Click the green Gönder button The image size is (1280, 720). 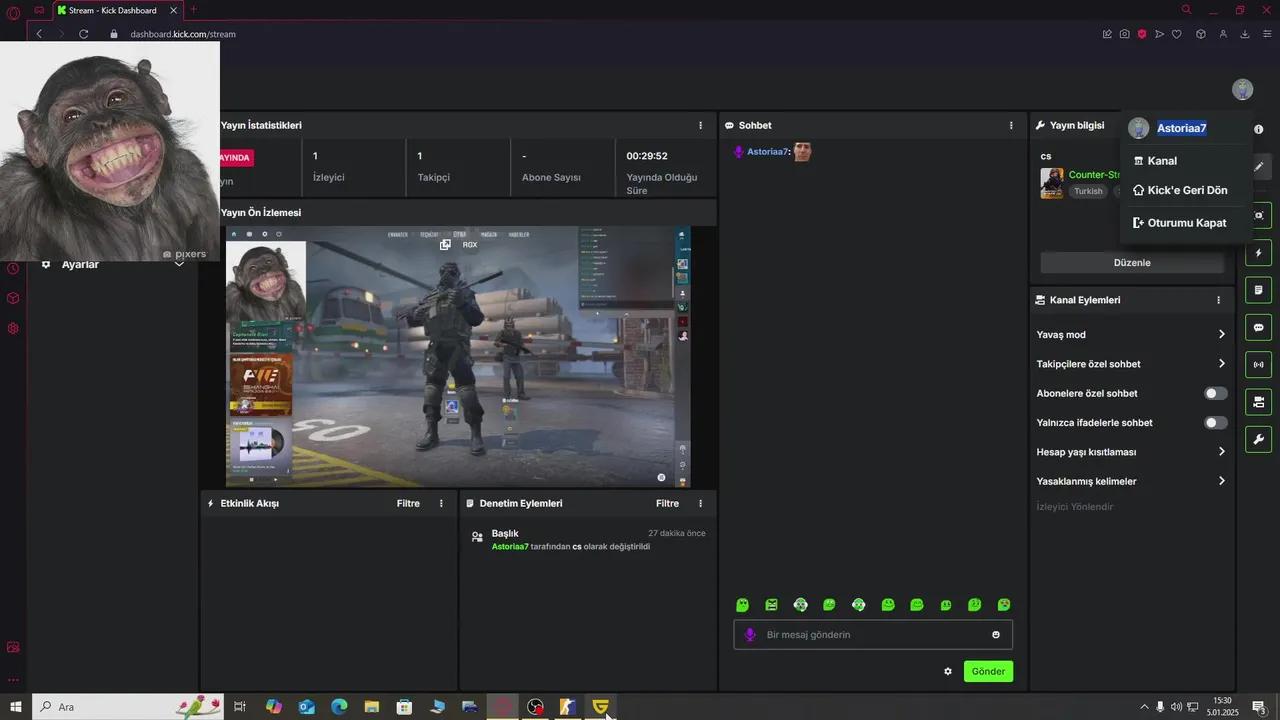[988, 672]
